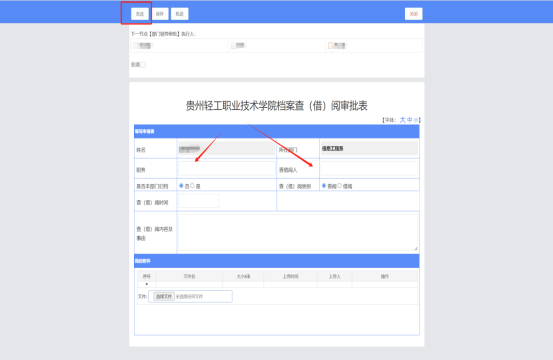The width and height of the screenshot is (553, 360).
Task: Tick the middle executor checkbox
Action: 233,45
